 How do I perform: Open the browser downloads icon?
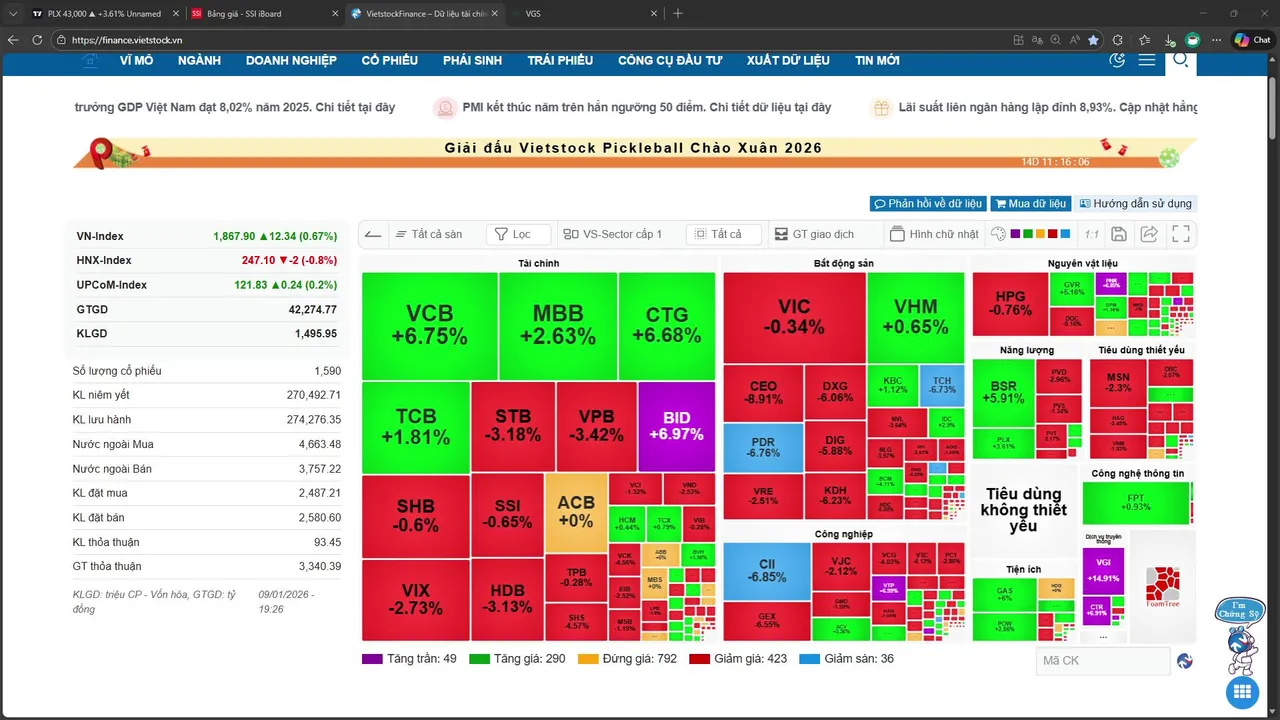1170,40
